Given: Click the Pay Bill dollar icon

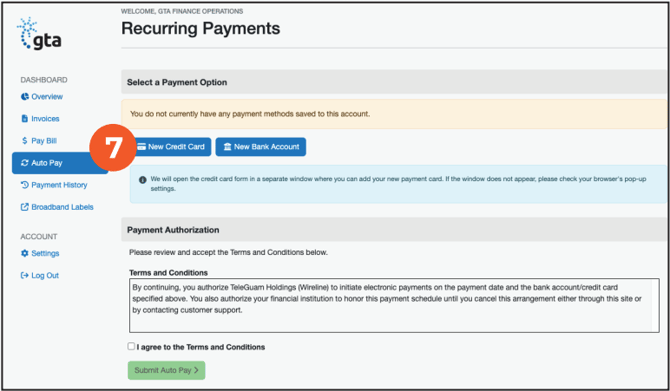Looking at the screenshot, I should click(x=25, y=141).
